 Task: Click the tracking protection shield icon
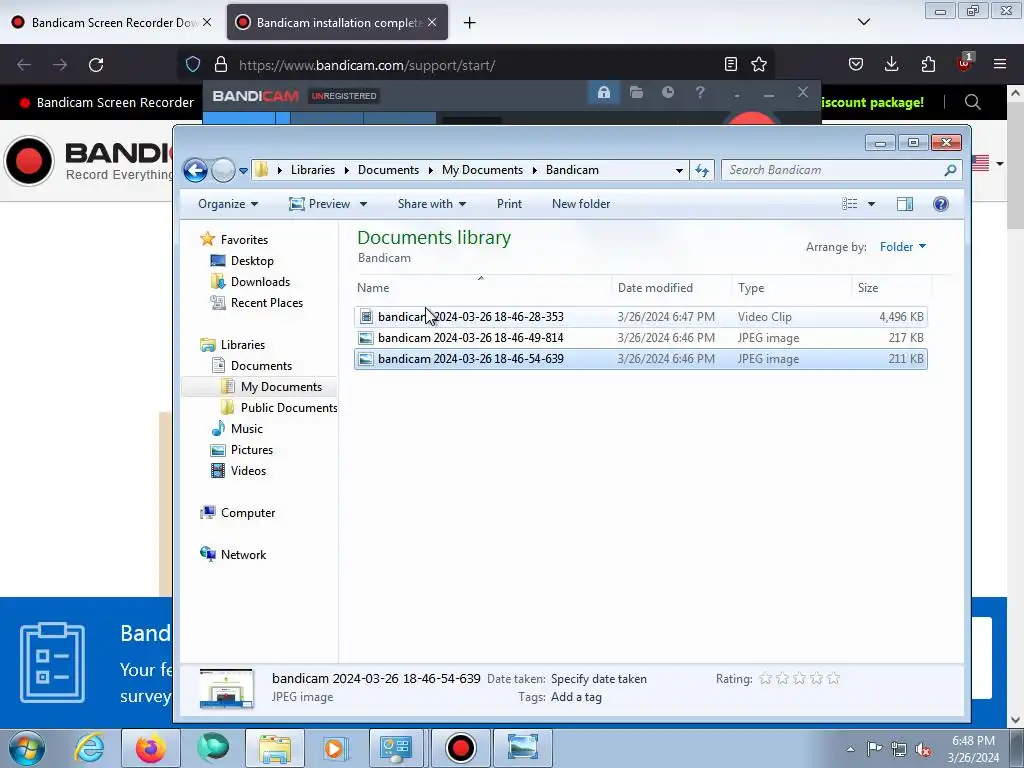(193, 64)
